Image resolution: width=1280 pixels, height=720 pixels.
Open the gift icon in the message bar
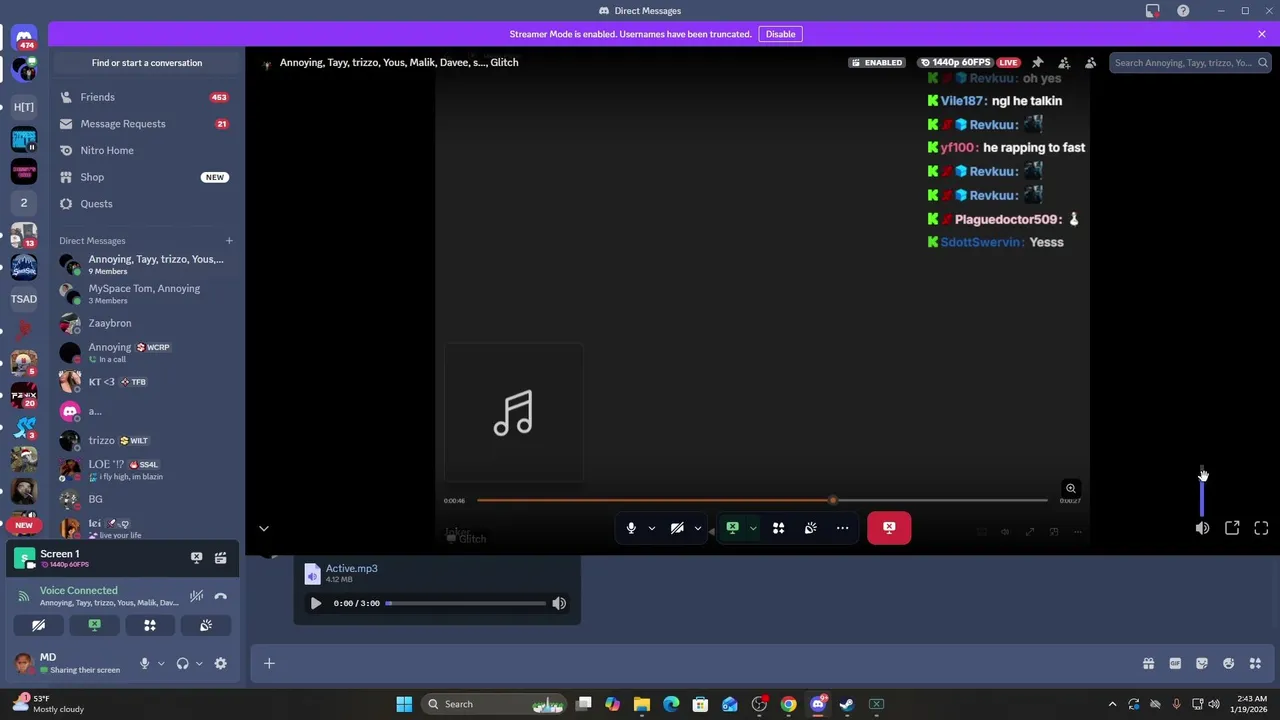pyautogui.click(x=1148, y=663)
